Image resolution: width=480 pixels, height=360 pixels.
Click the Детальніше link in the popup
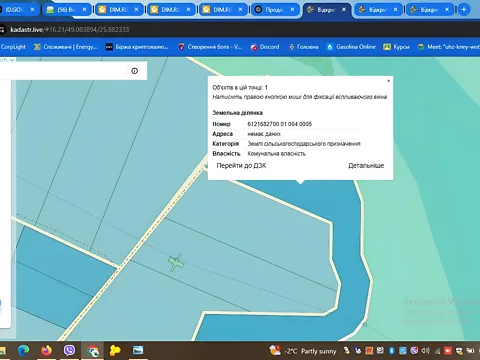pyautogui.click(x=366, y=166)
